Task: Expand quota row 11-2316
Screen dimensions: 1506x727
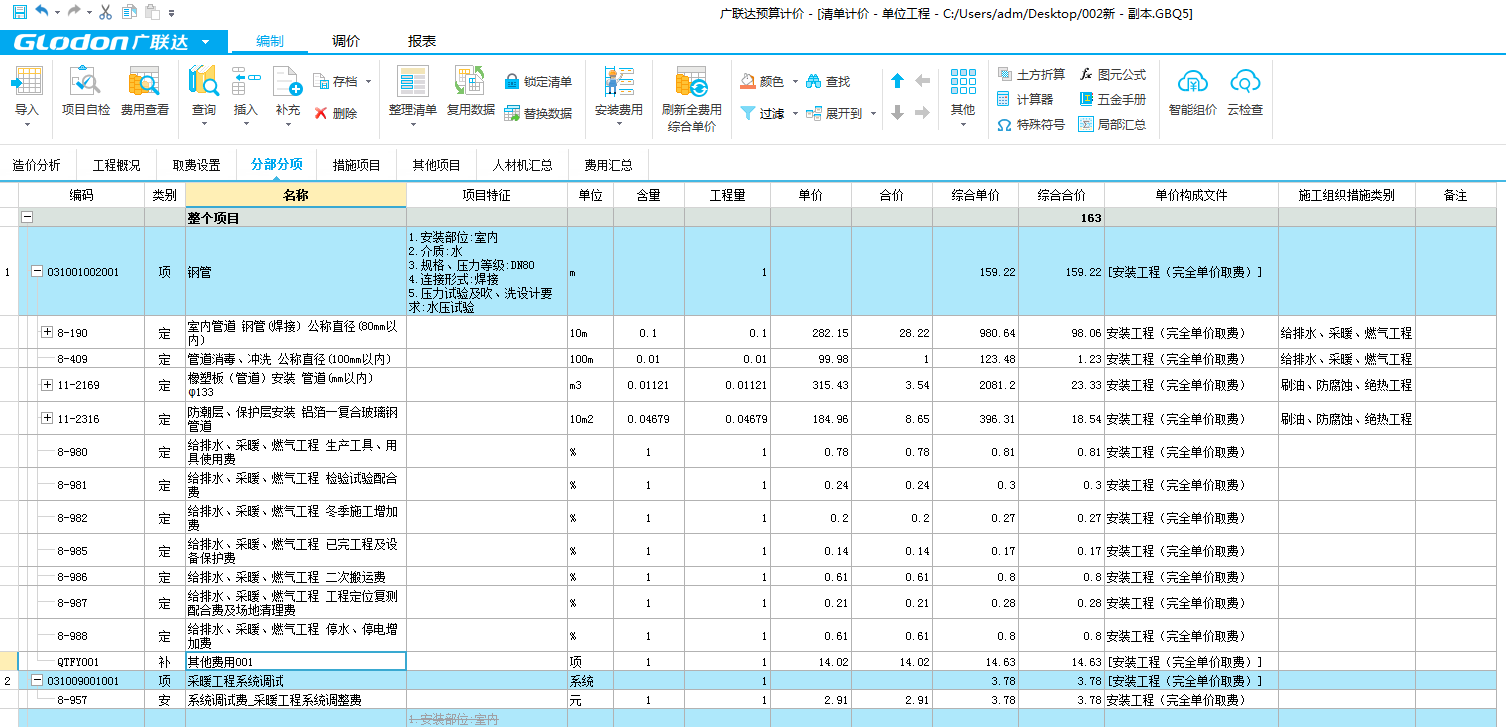Action: point(47,418)
